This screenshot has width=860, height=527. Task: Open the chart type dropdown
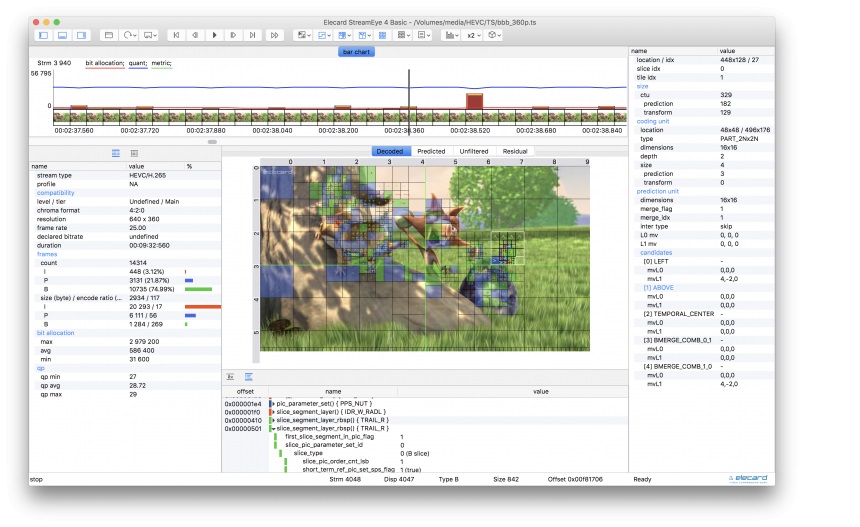pos(451,35)
